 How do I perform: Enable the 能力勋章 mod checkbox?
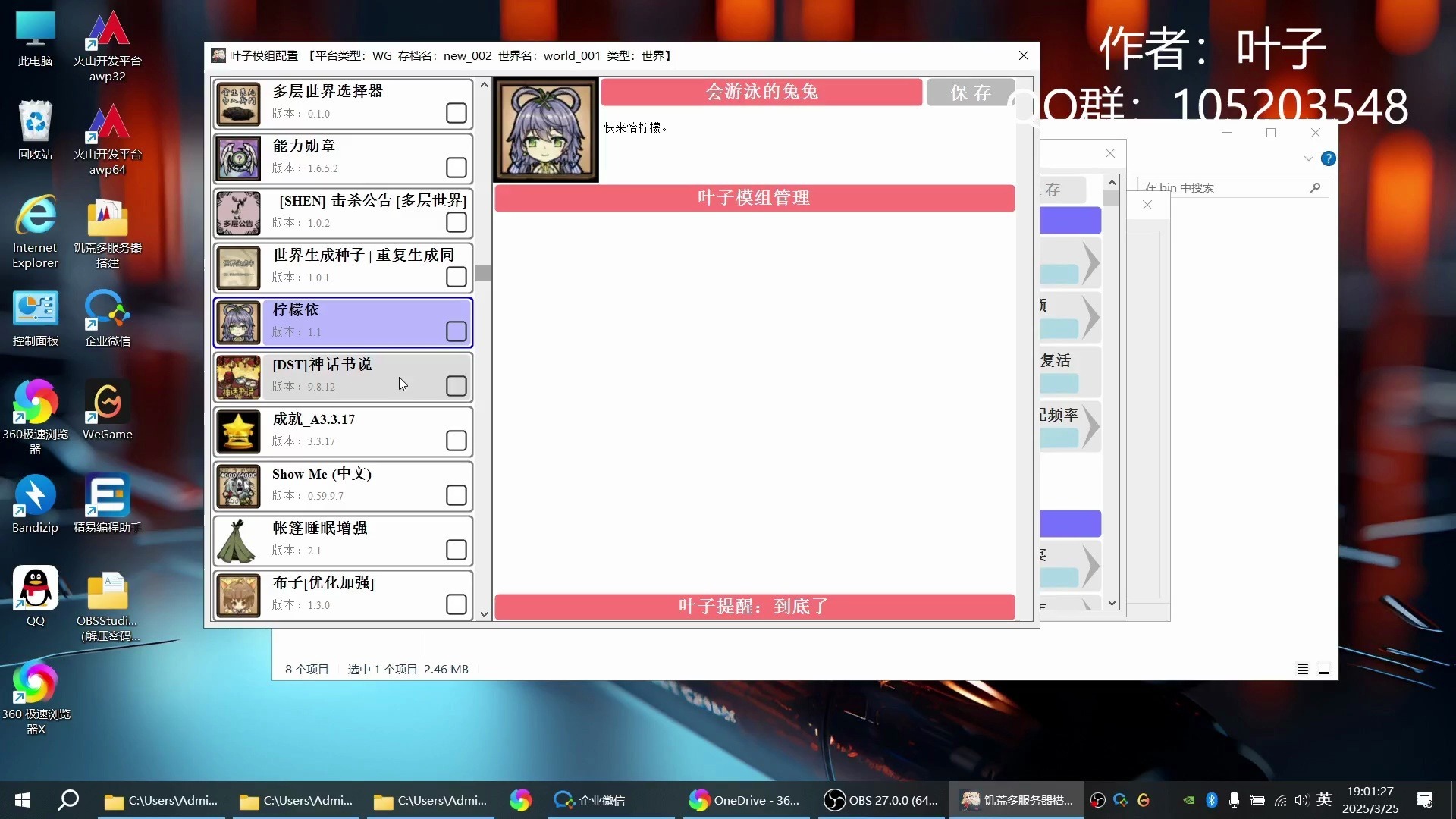click(457, 168)
